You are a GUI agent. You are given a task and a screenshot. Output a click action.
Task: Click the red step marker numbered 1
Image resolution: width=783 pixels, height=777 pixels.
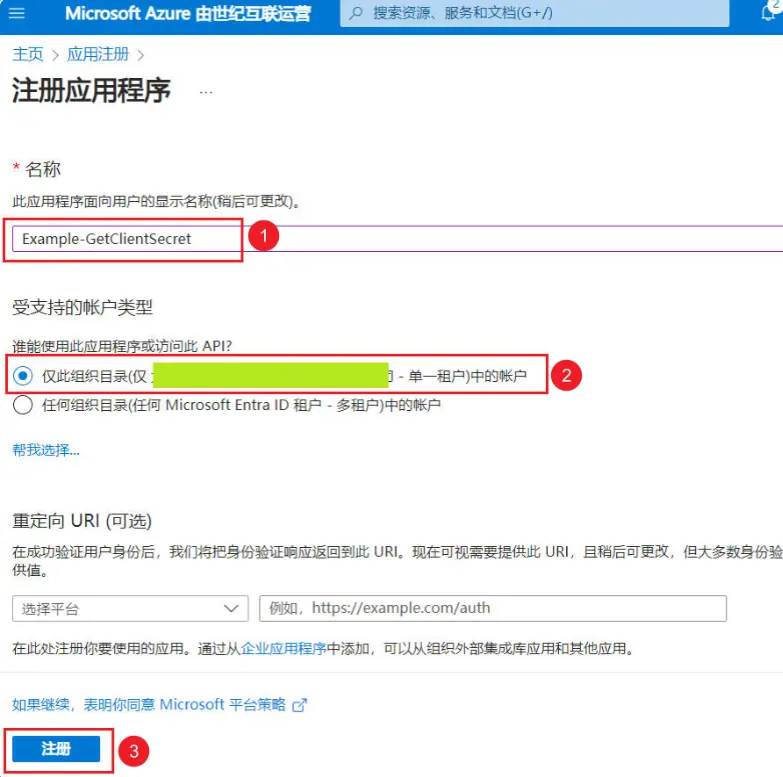click(x=262, y=238)
